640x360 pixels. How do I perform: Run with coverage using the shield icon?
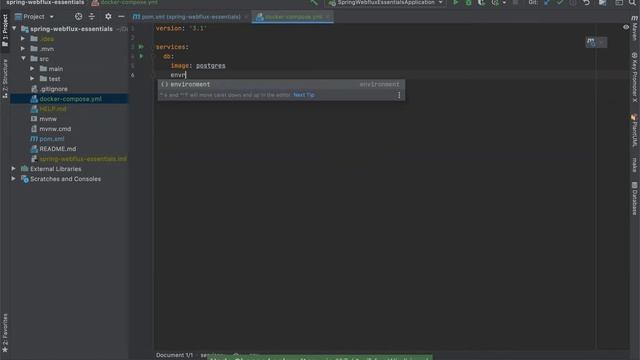(482, 2)
